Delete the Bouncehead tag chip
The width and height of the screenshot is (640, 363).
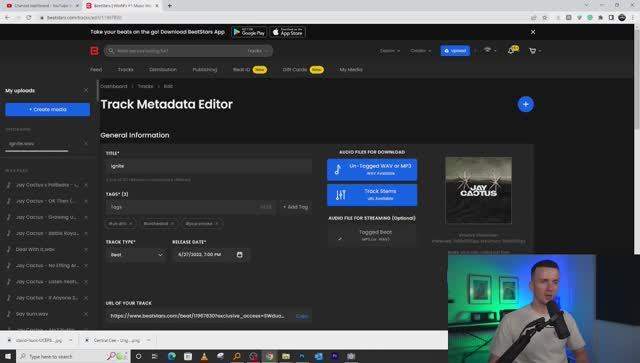coord(172,223)
